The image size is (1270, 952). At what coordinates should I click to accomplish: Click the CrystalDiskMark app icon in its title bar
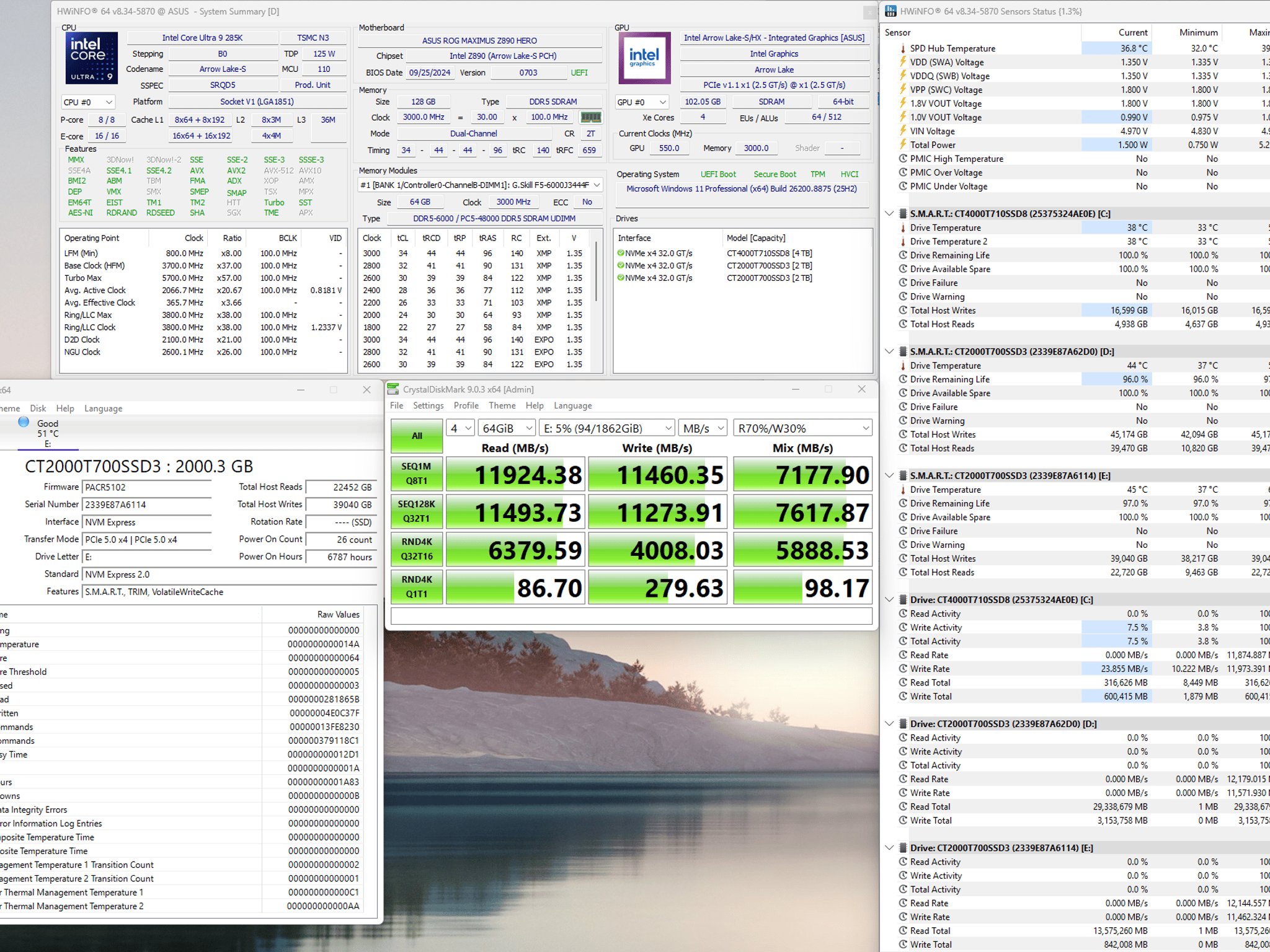pos(393,389)
